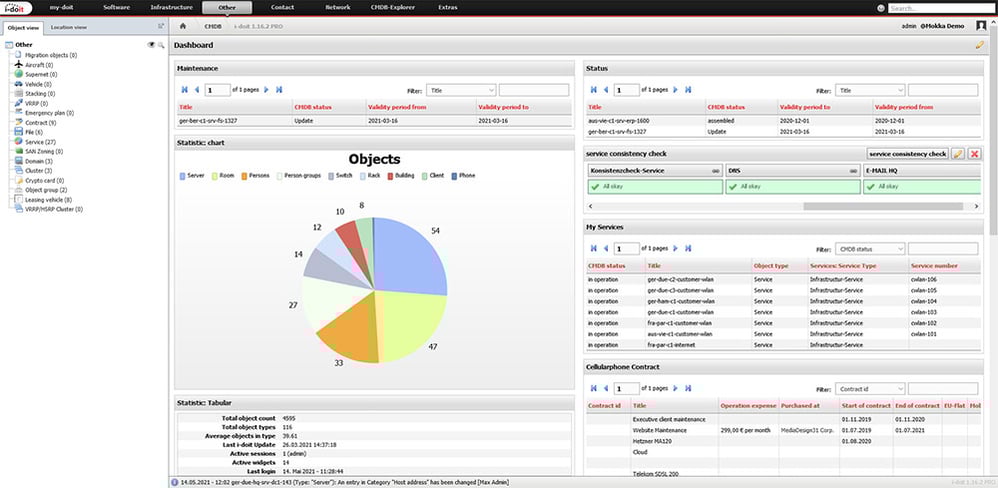Go to last page in Cellularphone Contract widget
The height and width of the screenshot is (488, 998).
[x=688, y=388]
